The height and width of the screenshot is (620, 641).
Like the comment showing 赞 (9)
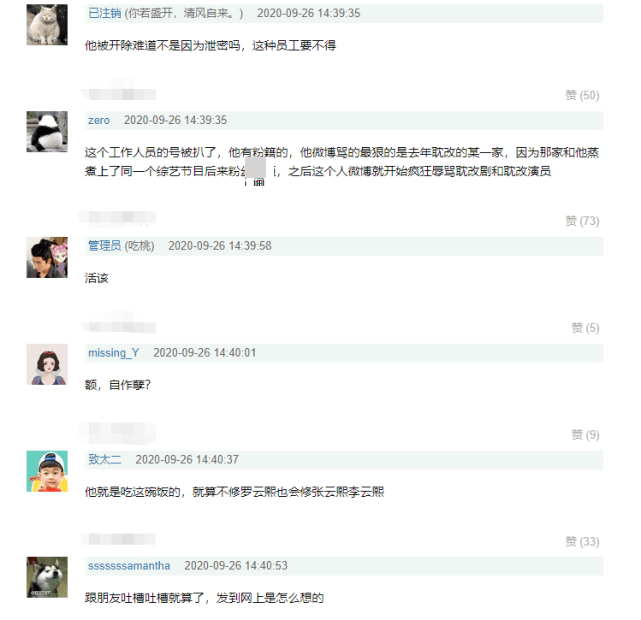pos(585,435)
